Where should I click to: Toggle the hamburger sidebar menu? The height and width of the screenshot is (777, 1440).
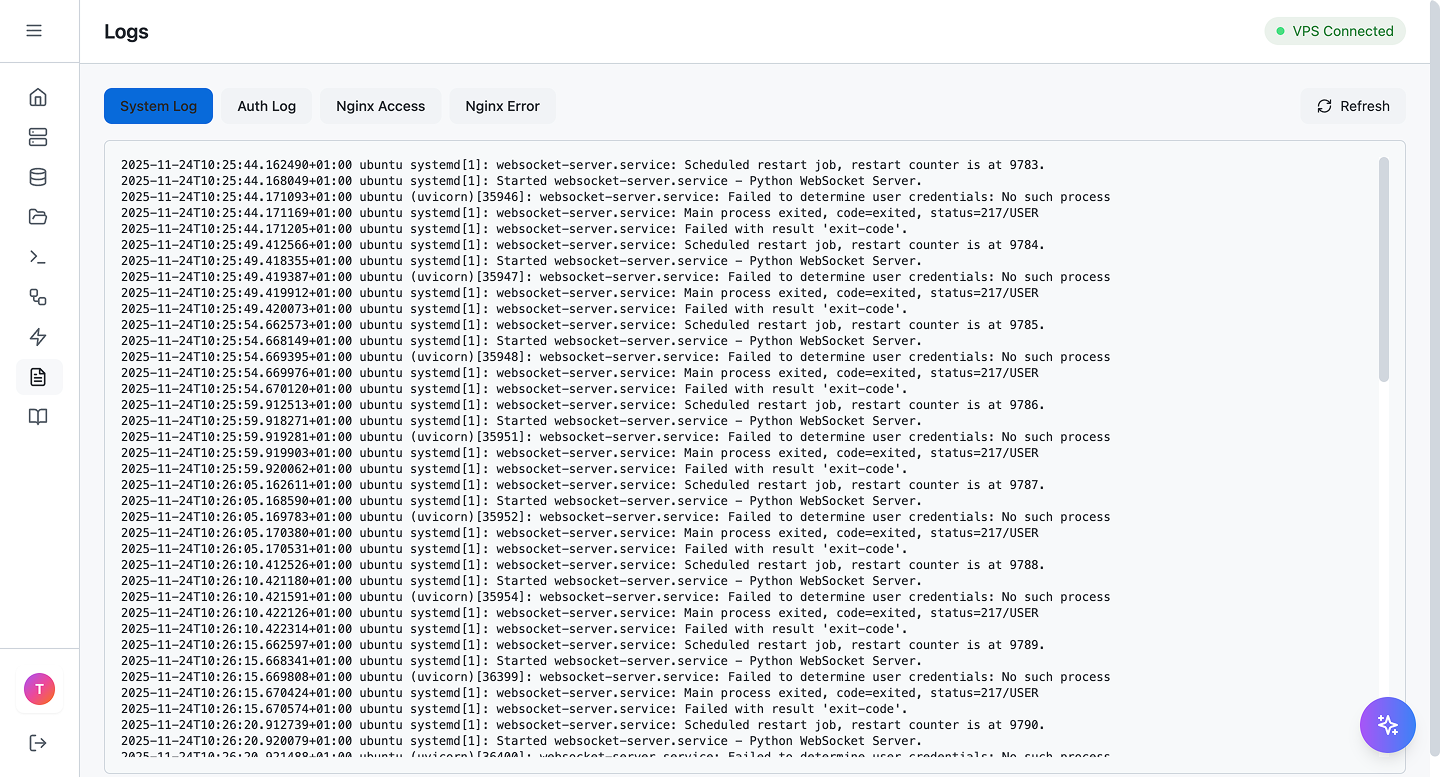pyautogui.click(x=35, y=30)
